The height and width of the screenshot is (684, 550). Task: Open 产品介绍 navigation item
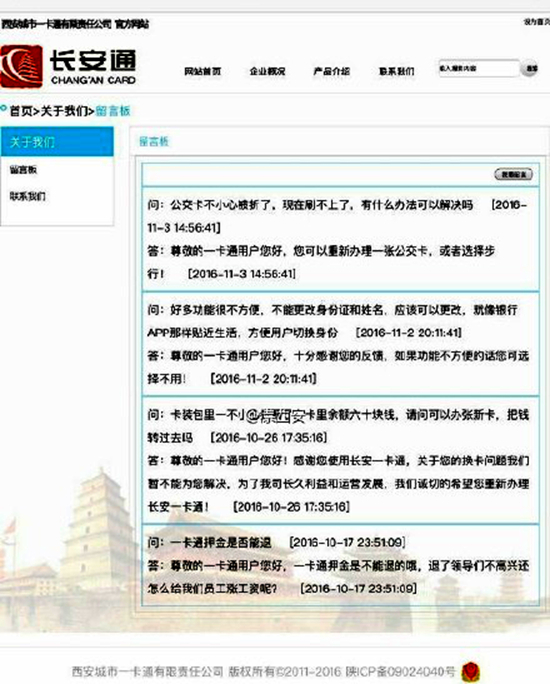click(x=331, y=71)
